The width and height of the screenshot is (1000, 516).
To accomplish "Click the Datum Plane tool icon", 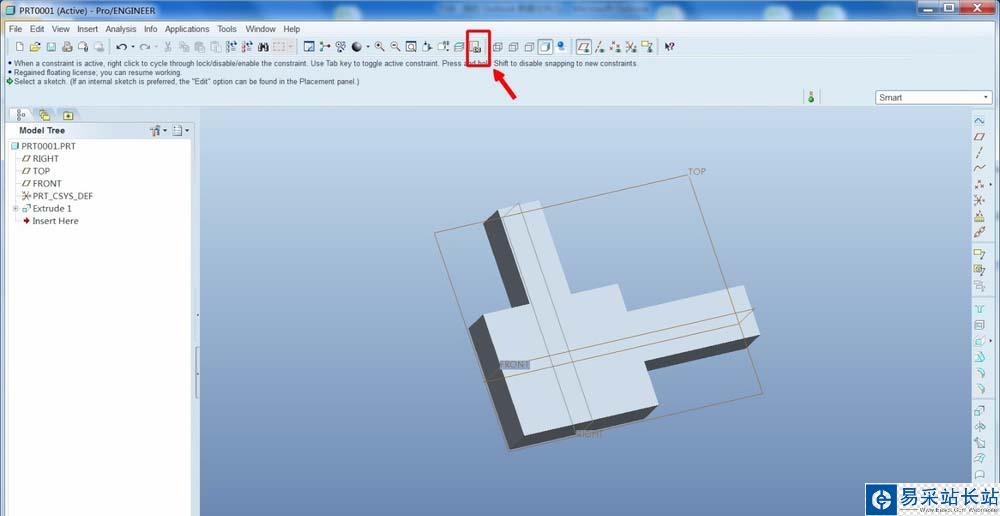I will click(980, 136).
